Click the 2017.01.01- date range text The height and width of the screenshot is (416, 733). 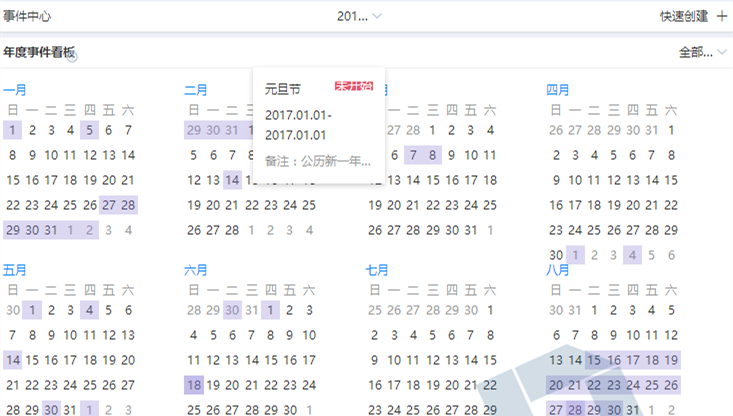point(298,115)
